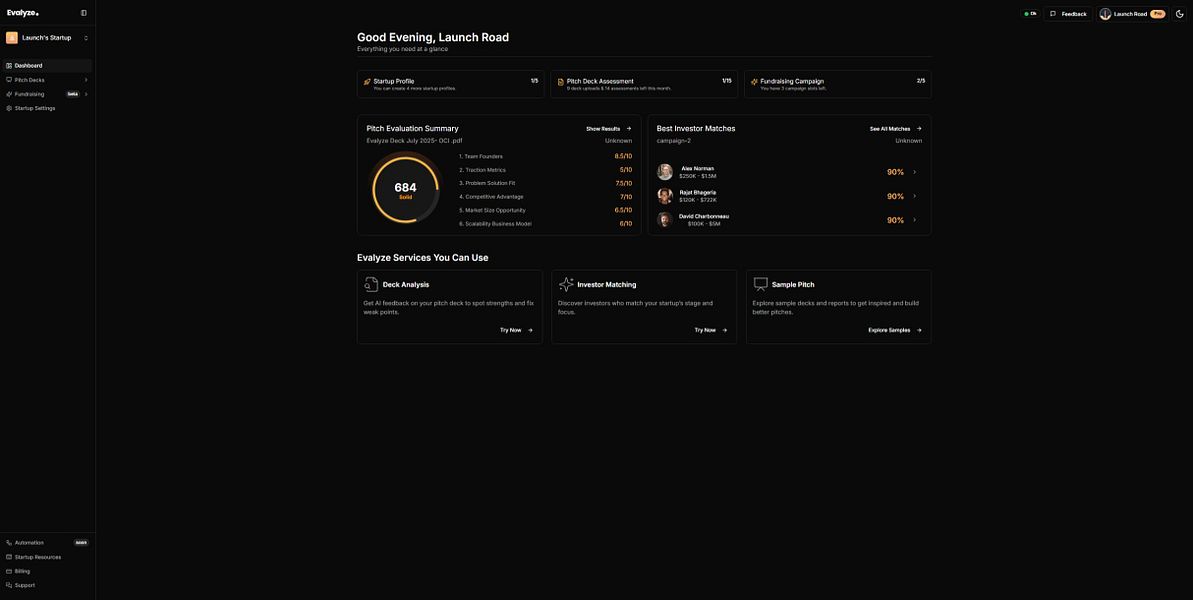Viewport: 1193px width, 600px height.
Task: Click David Charbonneau's avatar photo
Action: point(665,220)
